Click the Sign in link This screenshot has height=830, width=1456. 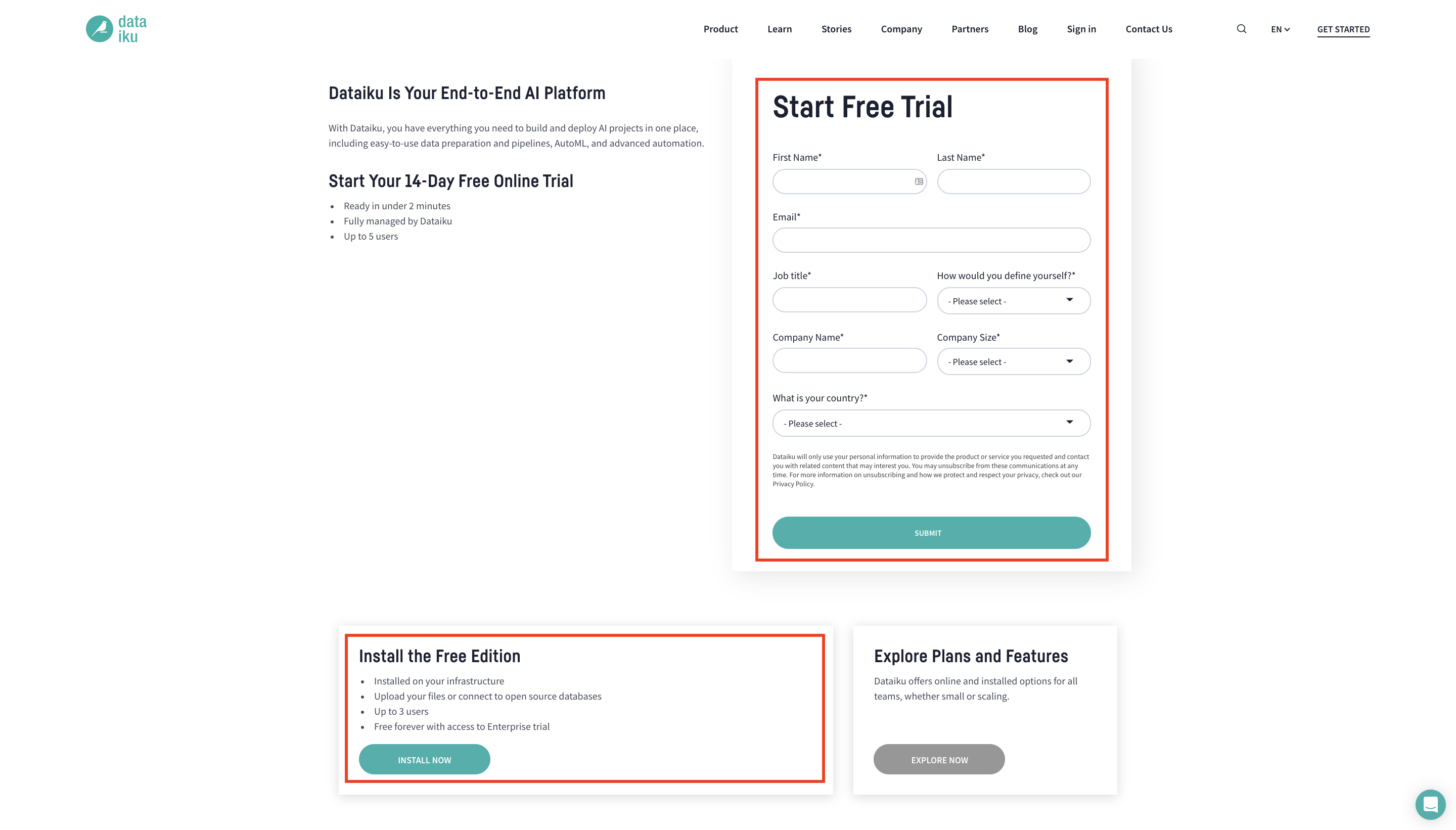pyautogui.click(x=1081, y=28)
